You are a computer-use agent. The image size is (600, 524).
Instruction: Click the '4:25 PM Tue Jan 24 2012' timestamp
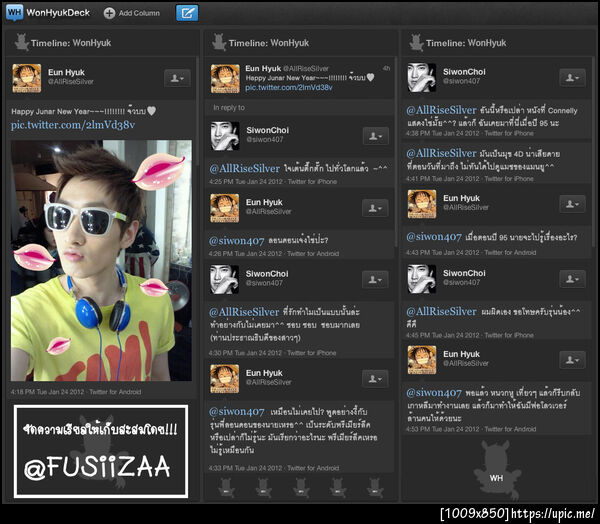246,181
